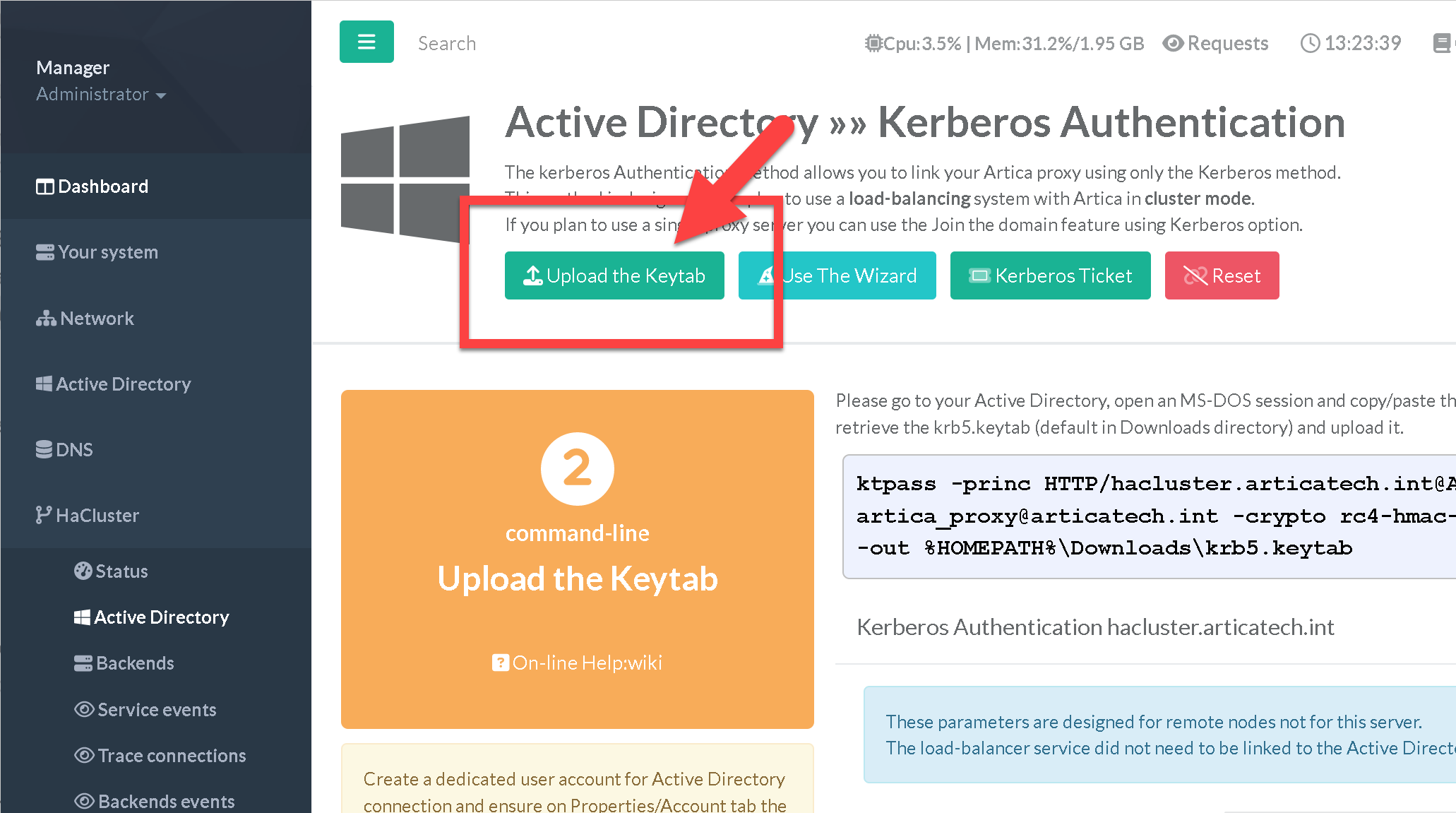1456x813 pixels.
Task: Open the Administrator account dropdown
Action: 101,95
